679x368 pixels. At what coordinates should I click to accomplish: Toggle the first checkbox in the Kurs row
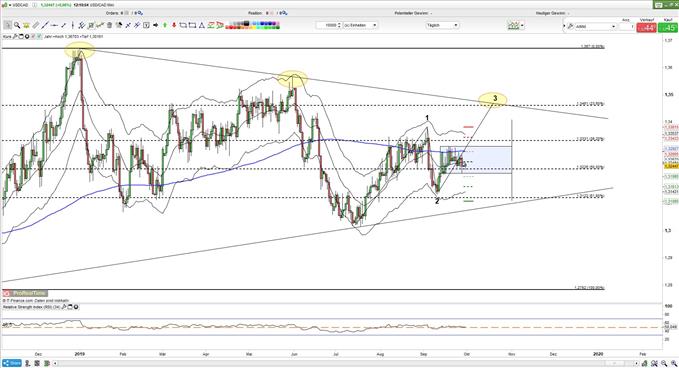click(x=33, y=36)
